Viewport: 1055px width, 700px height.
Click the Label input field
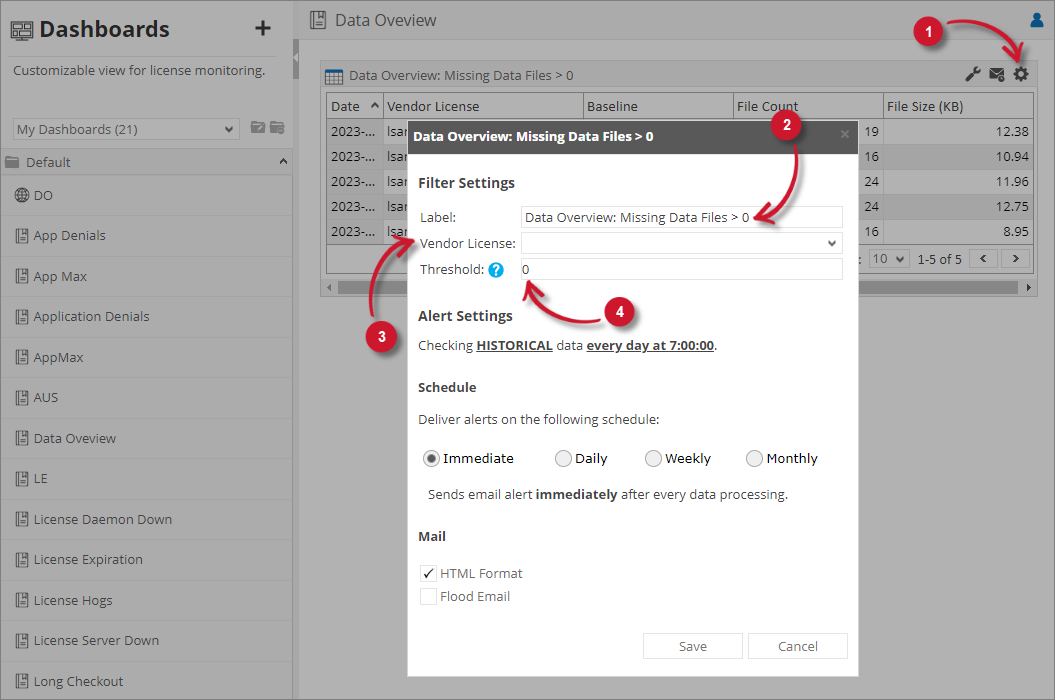682,217
